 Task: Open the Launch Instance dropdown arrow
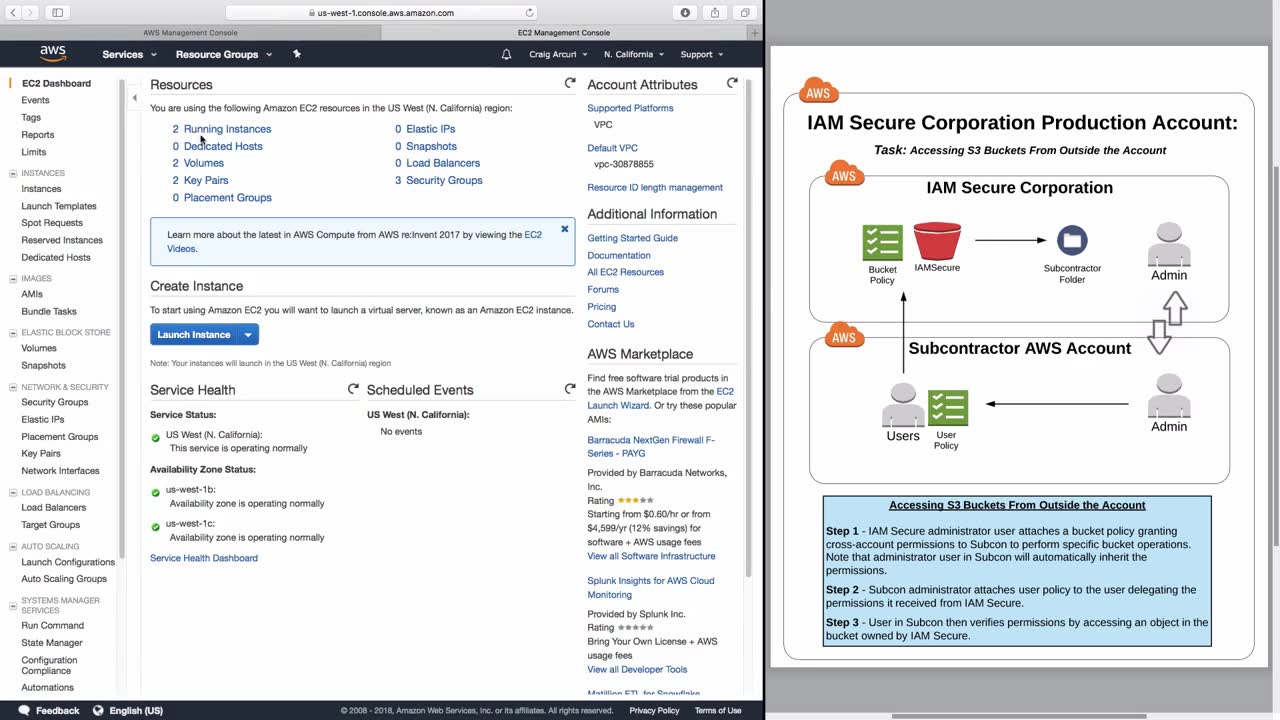point(248,335)
